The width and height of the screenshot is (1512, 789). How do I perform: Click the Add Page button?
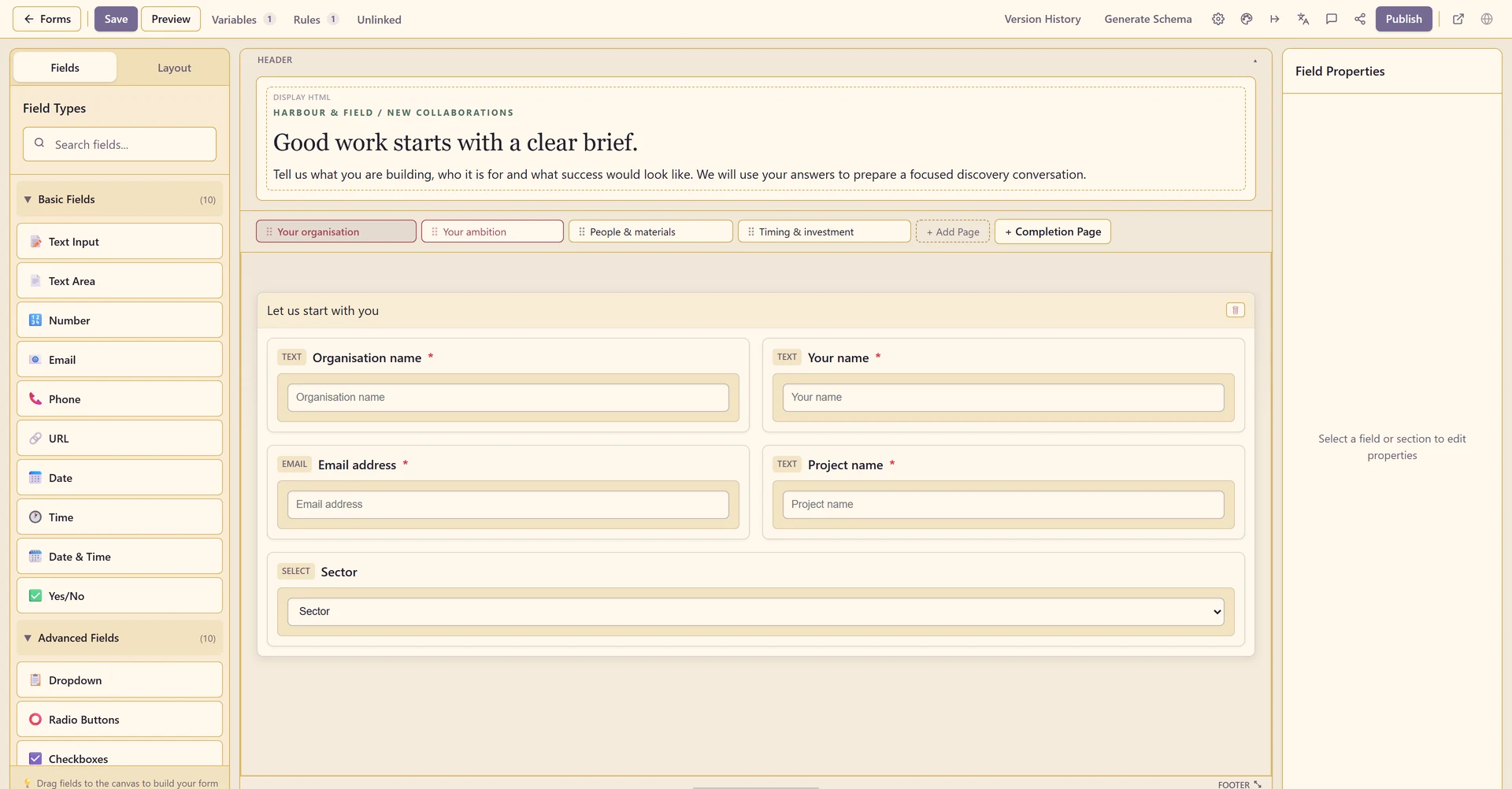[x=953, y=232]
